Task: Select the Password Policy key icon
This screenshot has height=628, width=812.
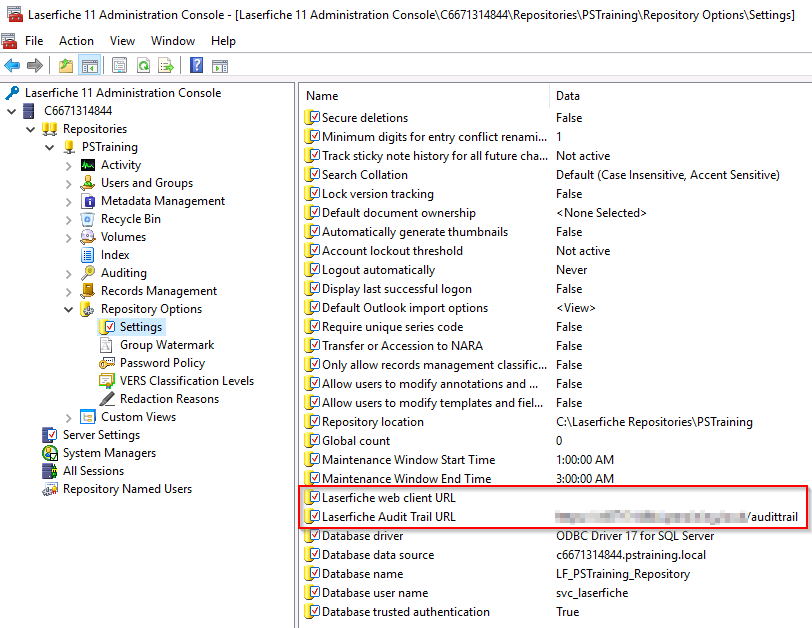Action: pos(106,363)
